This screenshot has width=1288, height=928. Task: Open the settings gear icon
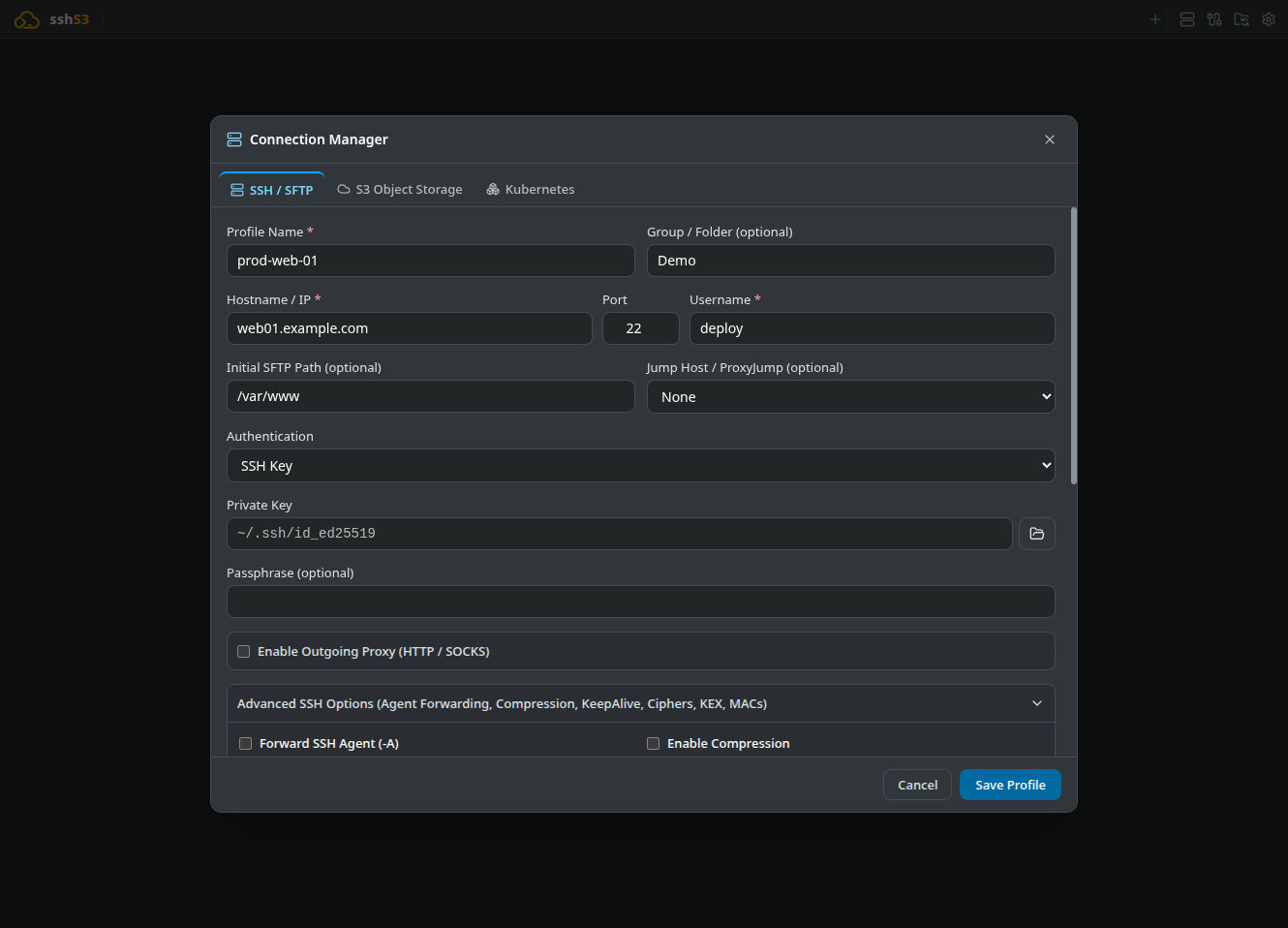tap(1269, 19)
